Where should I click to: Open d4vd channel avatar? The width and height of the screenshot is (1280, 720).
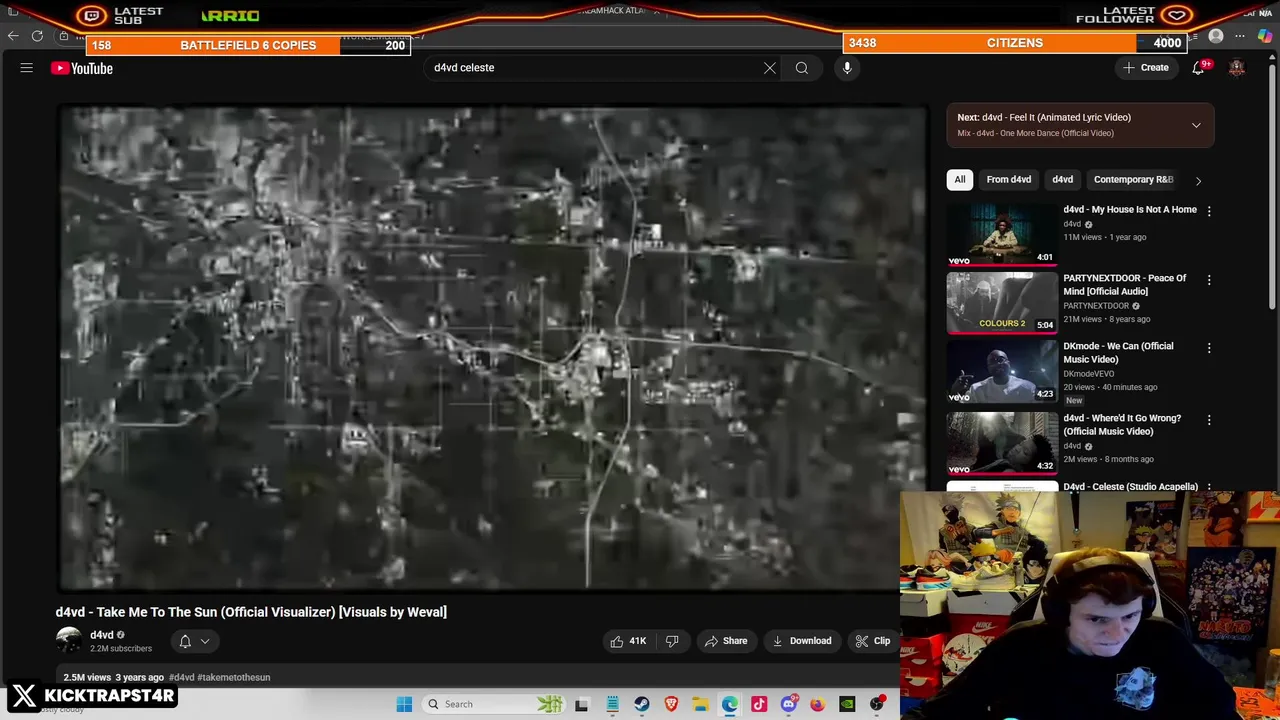69,641
